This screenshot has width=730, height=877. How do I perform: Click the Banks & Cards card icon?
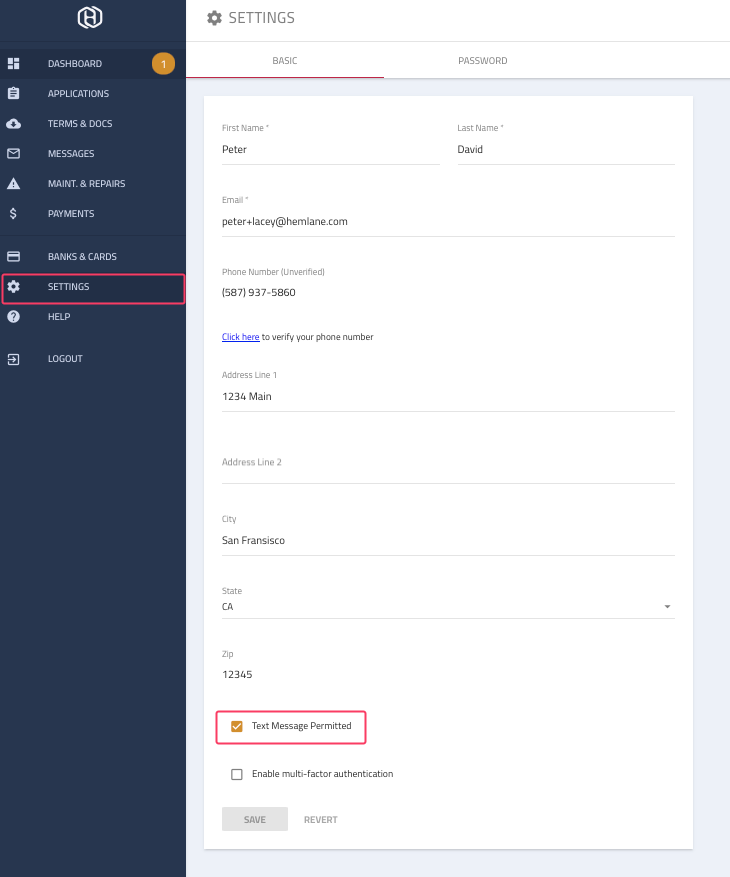(x=13, y=256)
